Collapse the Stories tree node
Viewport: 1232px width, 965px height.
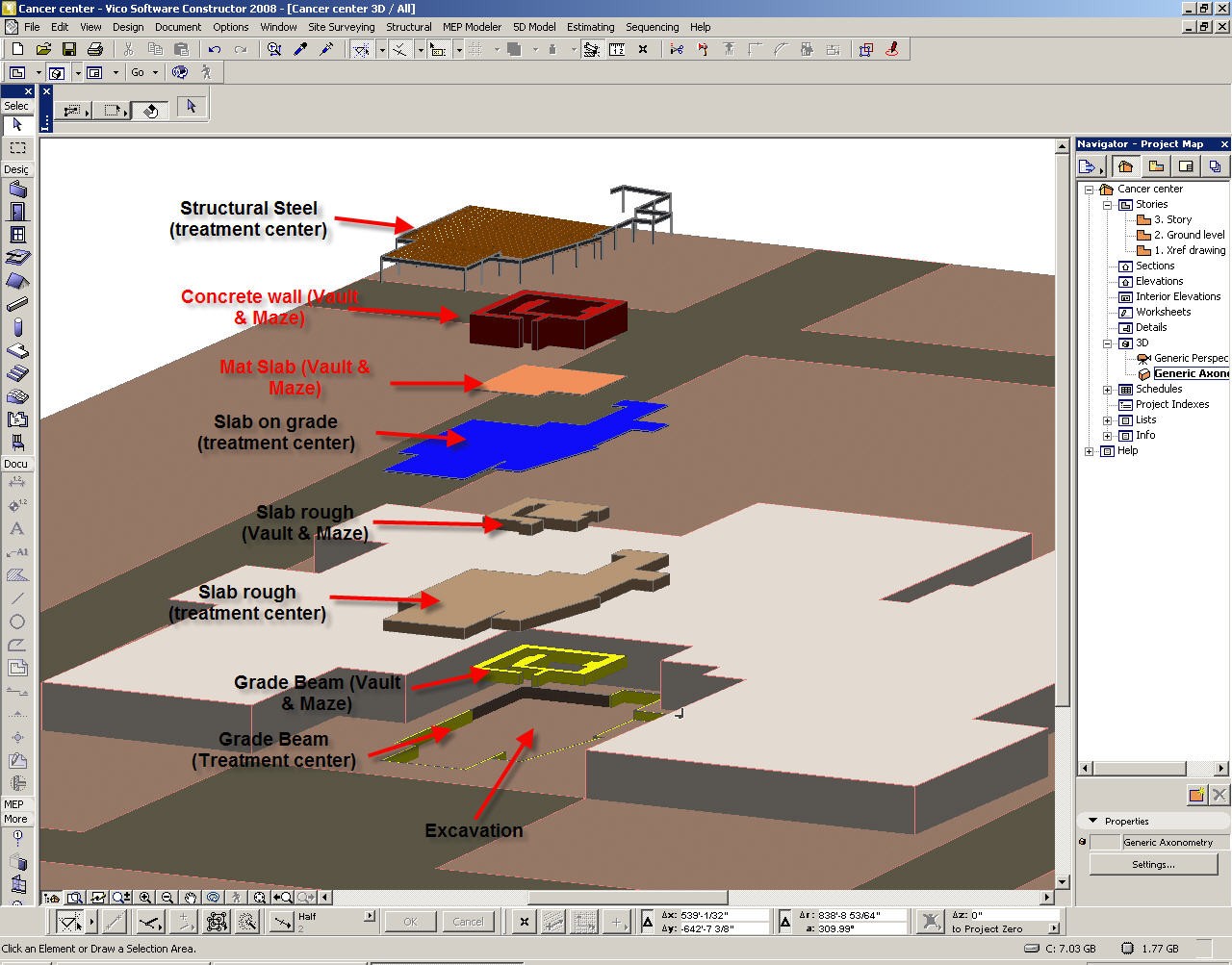tap(1107, 205)
